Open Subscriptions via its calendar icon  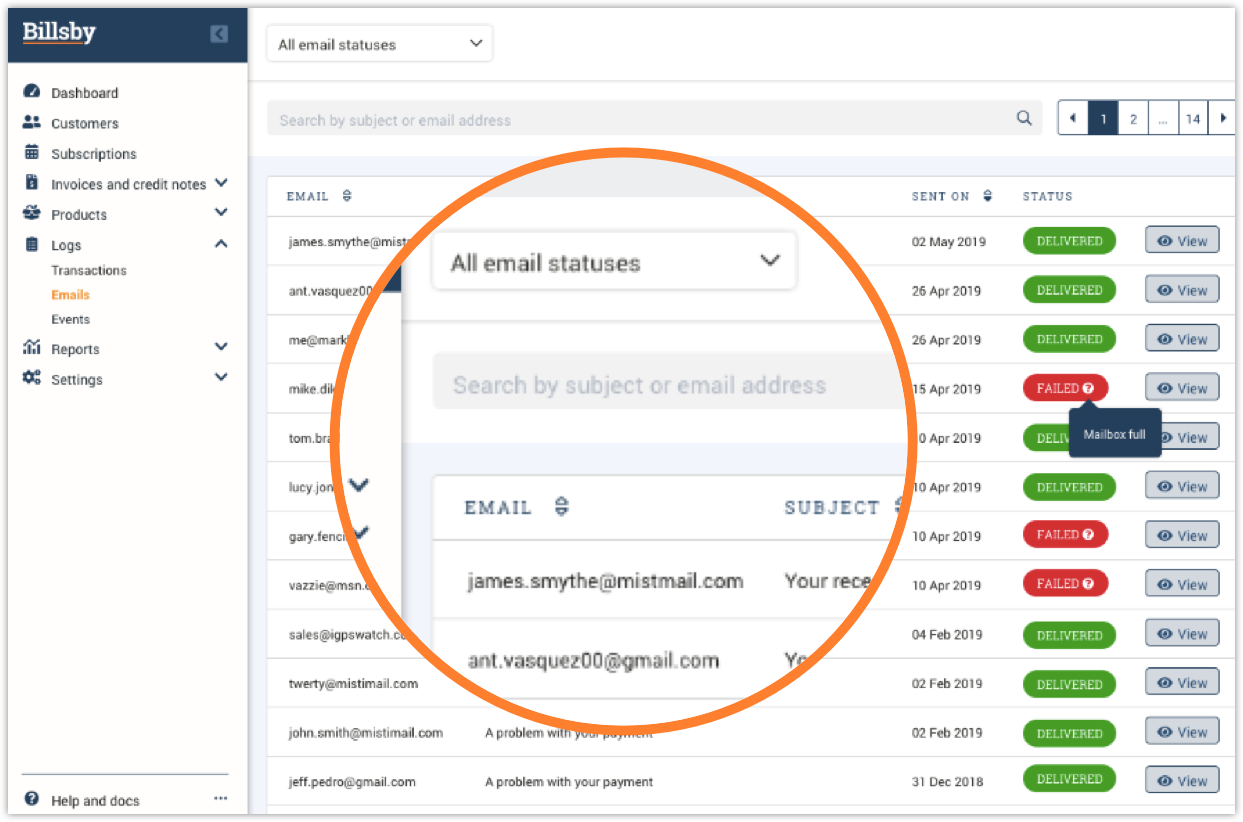click(x=32, y=153)
